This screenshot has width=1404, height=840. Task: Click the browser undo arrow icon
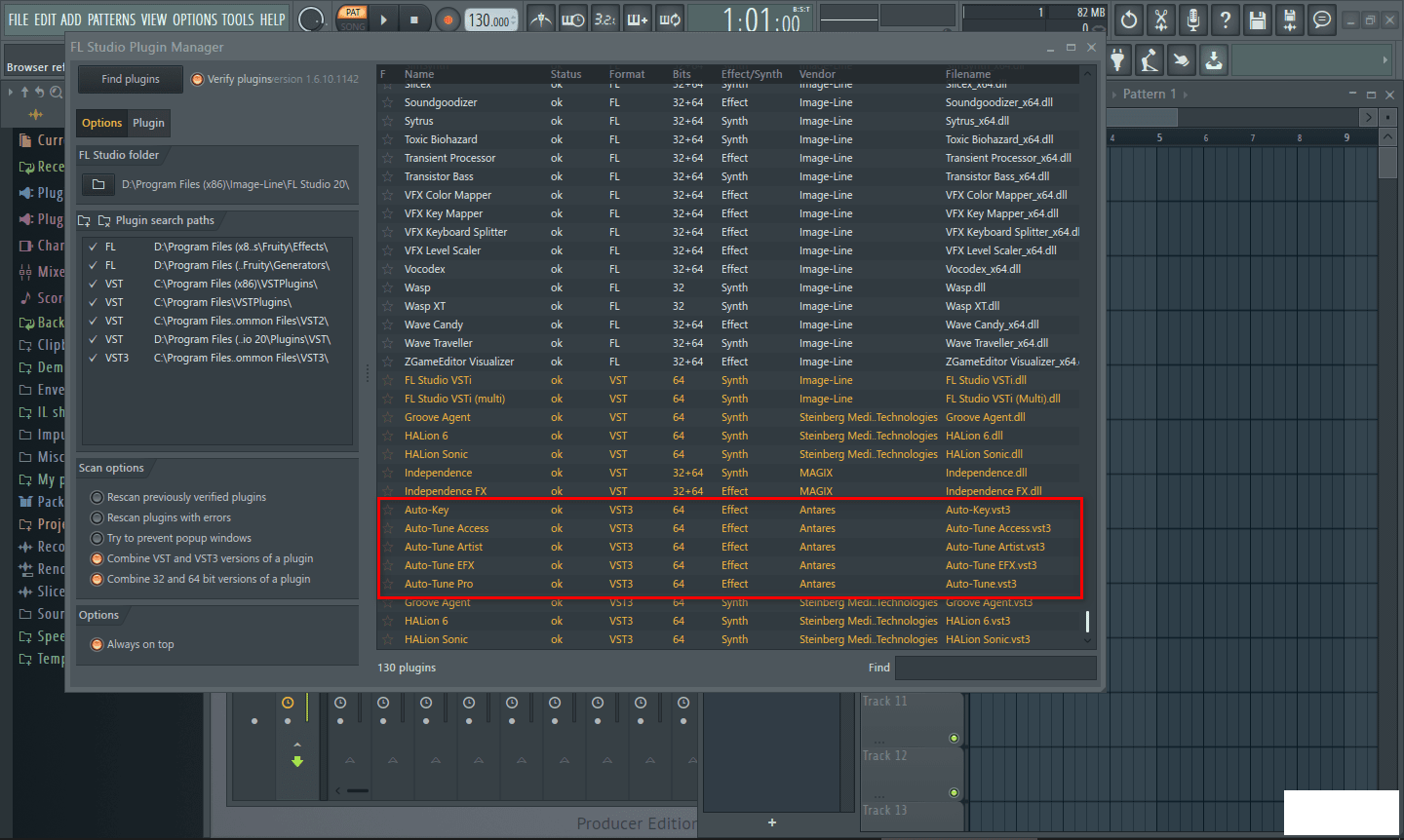[x=40, y=92]
